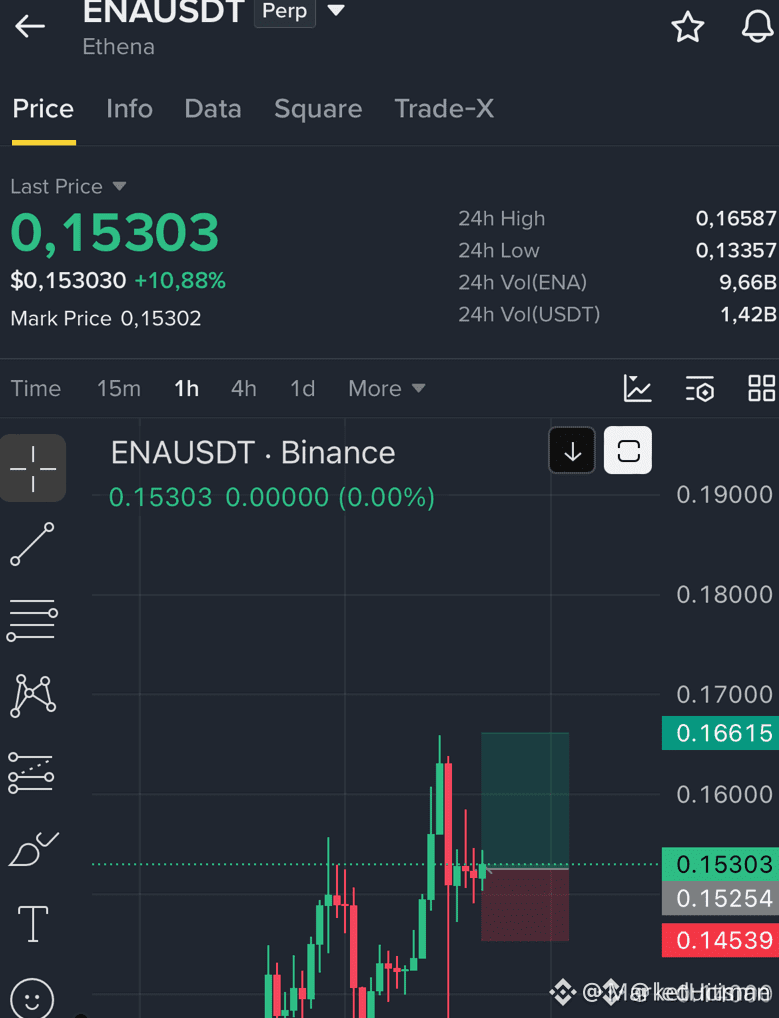Open the Data tab
The image size is (779, 1018).
(212, 109)
